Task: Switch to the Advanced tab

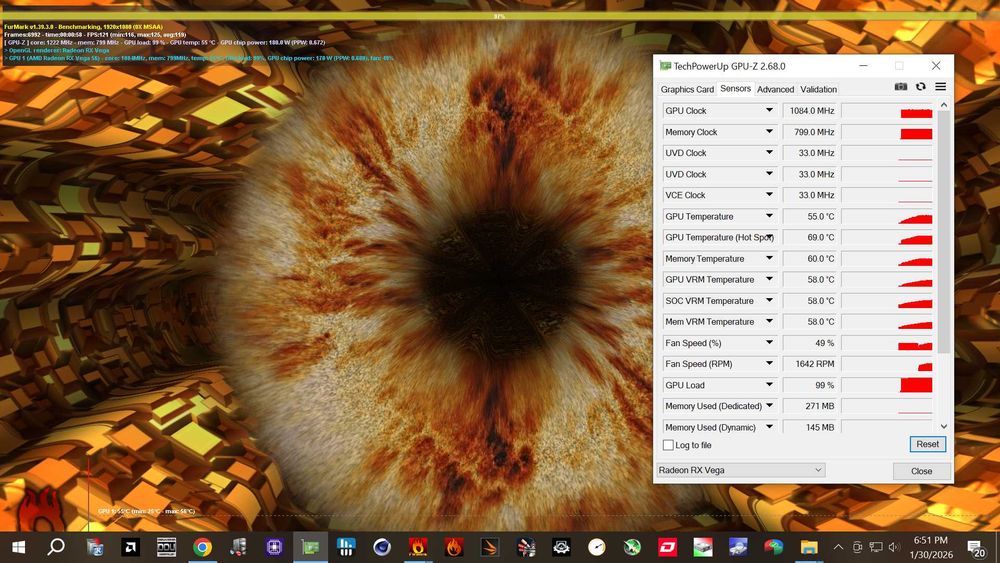Action: coord(775,90)
